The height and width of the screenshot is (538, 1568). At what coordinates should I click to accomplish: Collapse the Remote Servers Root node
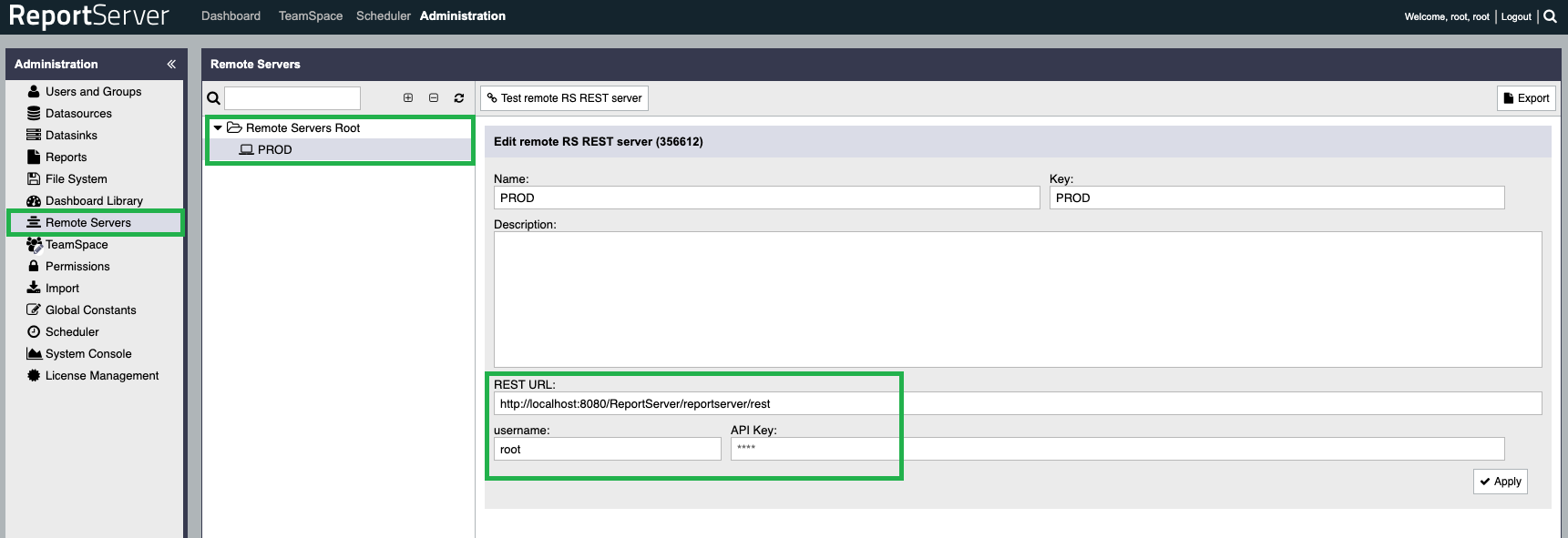click(x=218, y=127)
